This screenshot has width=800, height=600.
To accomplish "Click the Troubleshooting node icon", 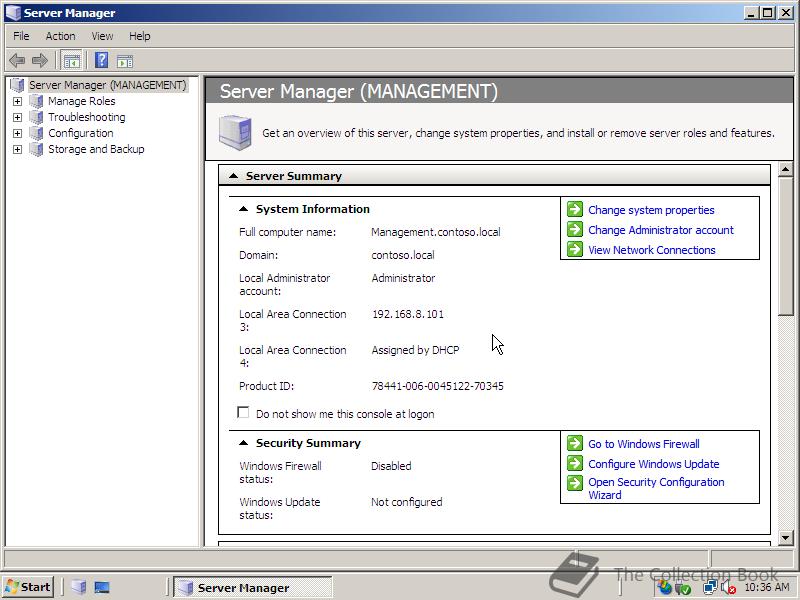I will click(36, 117).
